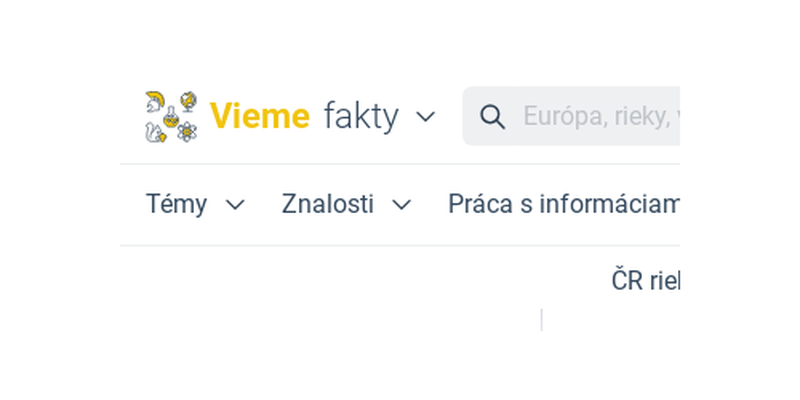The width and height of the screenshot is (800, 400).
Task: Open the Práca s informáciami menu item
Action: click(x=564, y=204)
